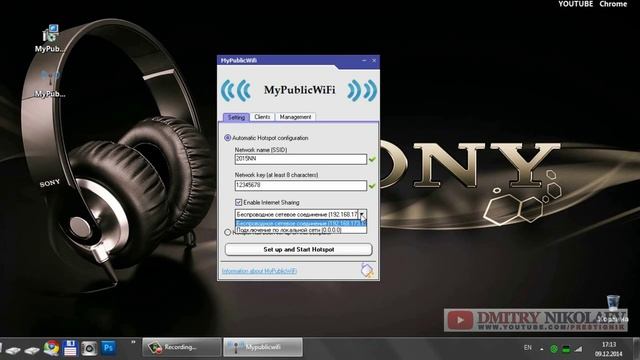Minimize the MyPublicWifi window

[364, 60]
